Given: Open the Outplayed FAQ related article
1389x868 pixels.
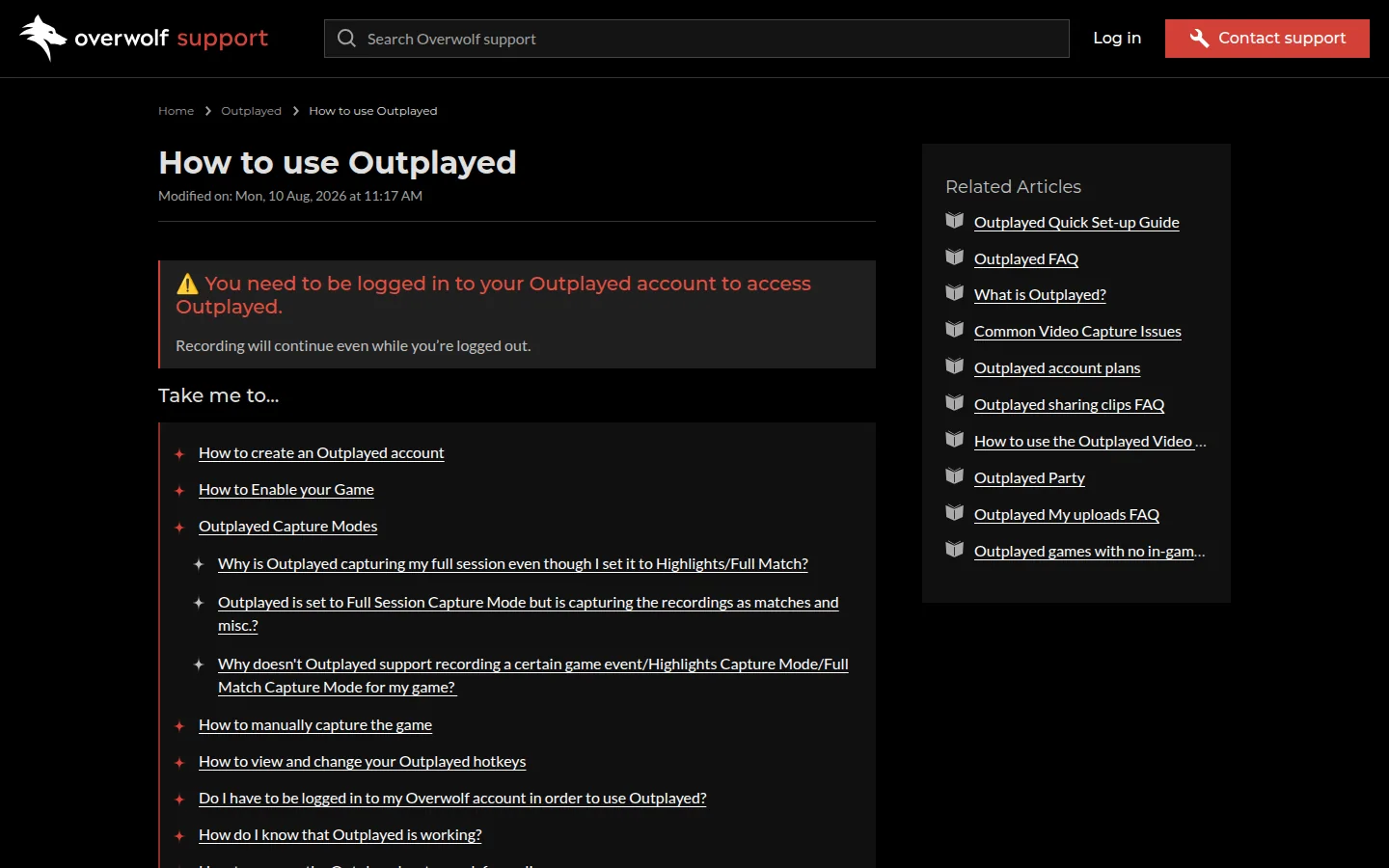Looking at the screenshot, I should pos(1026,259).
